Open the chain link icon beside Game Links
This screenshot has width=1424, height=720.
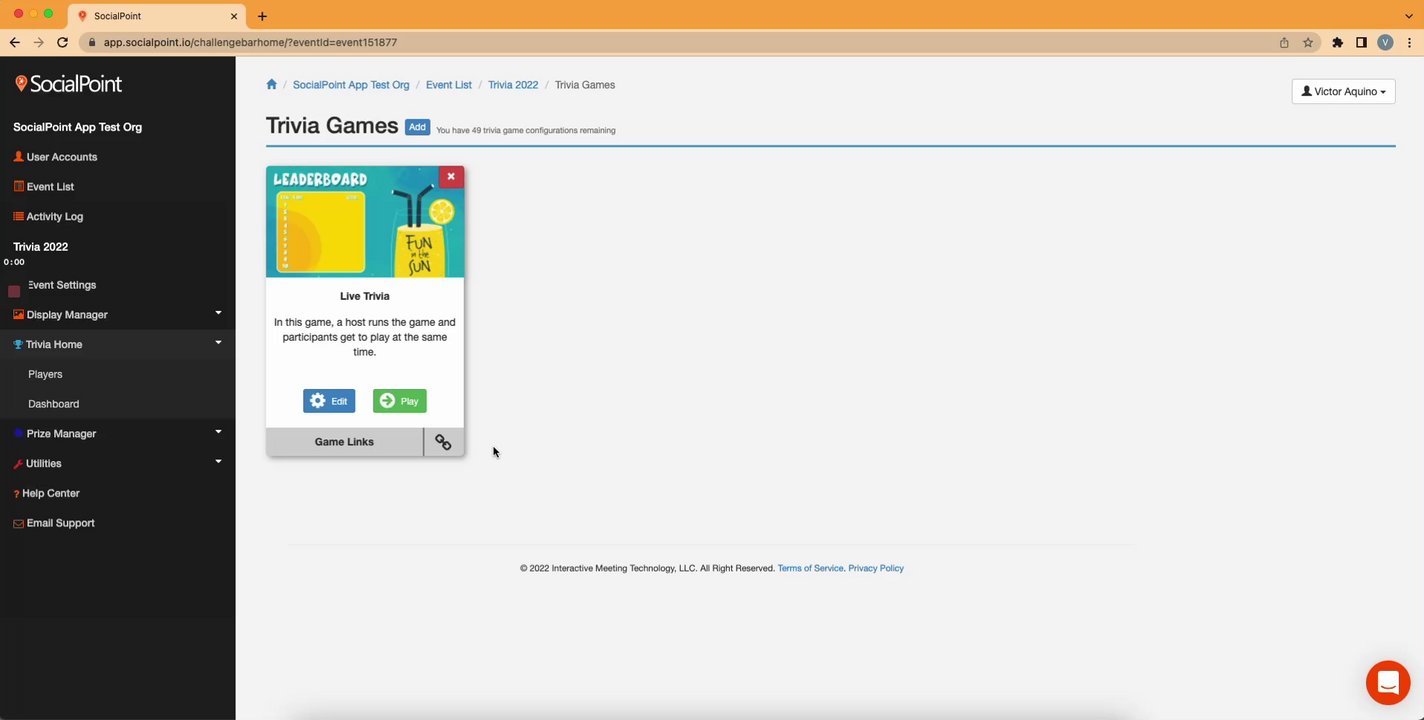(443, 442)
